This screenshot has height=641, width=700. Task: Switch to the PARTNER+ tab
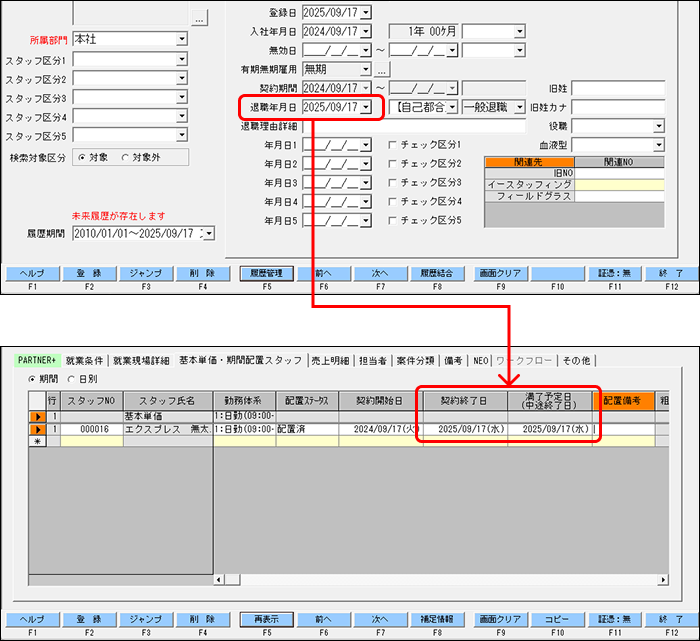pos(37,360)
